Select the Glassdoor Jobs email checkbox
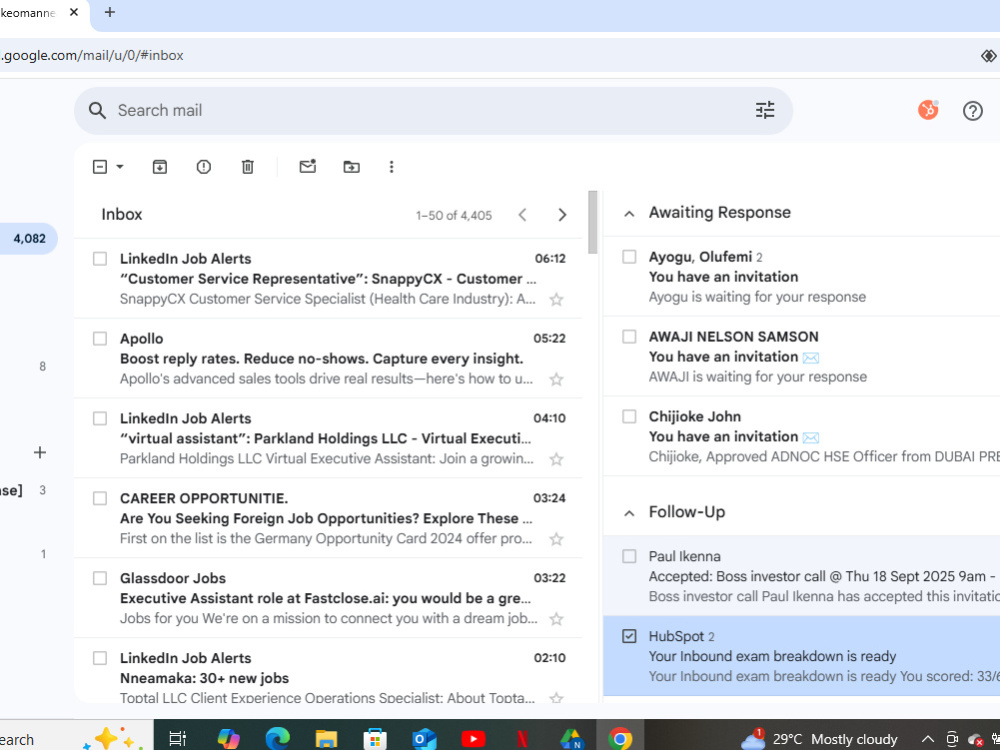Screen dimensions: 1000x750 tap(100, 578)
